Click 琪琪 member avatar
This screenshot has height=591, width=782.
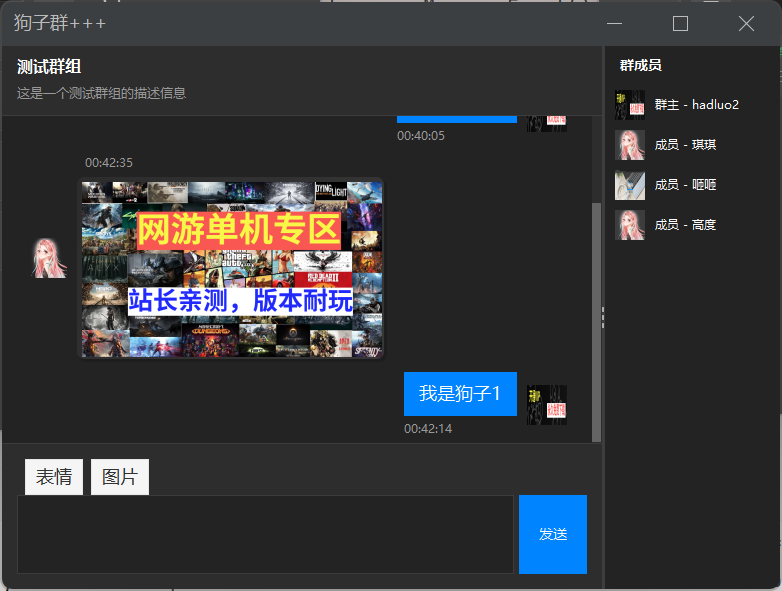(x=630, y=145)
